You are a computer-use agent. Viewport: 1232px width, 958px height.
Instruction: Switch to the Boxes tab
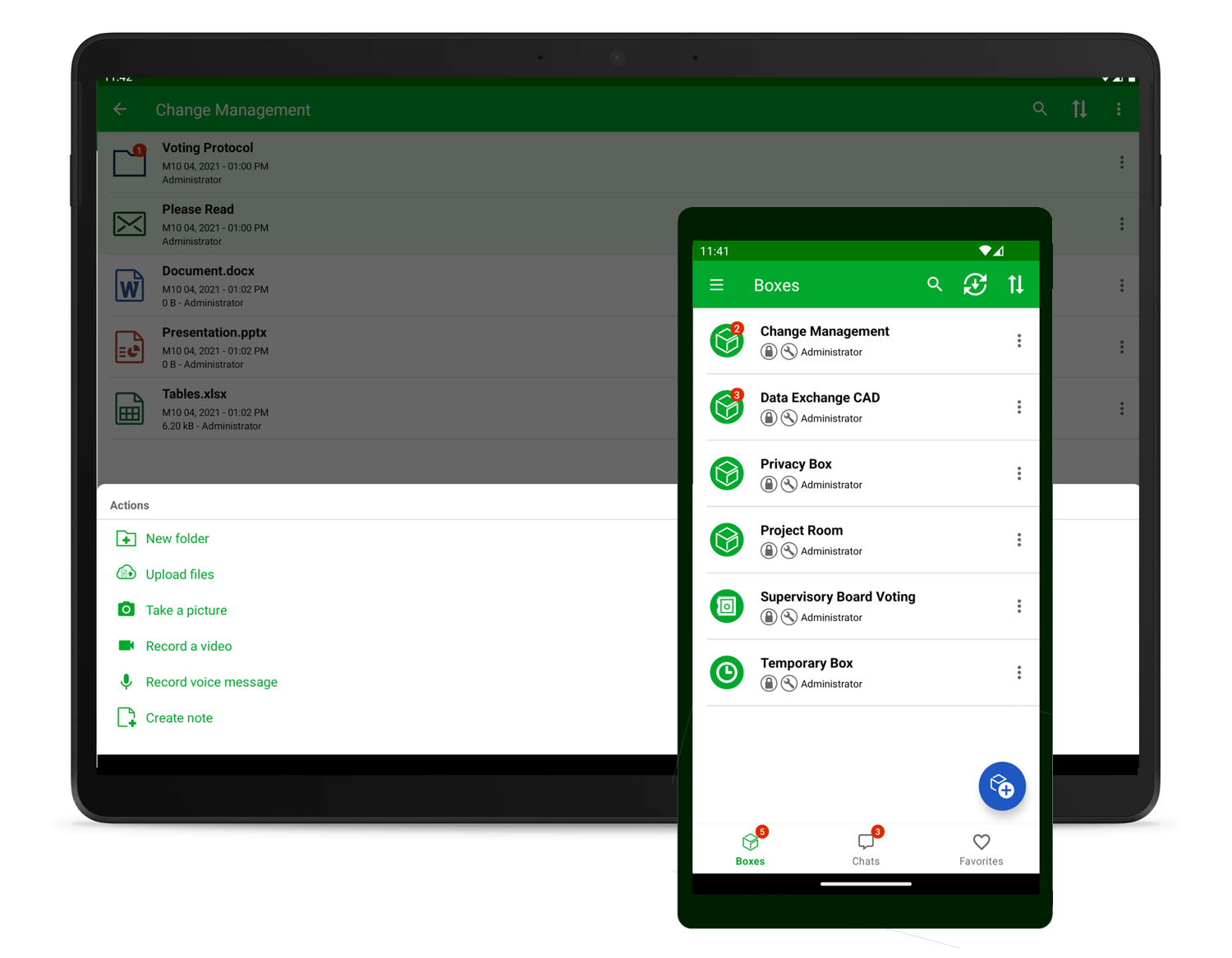(750, 848)
